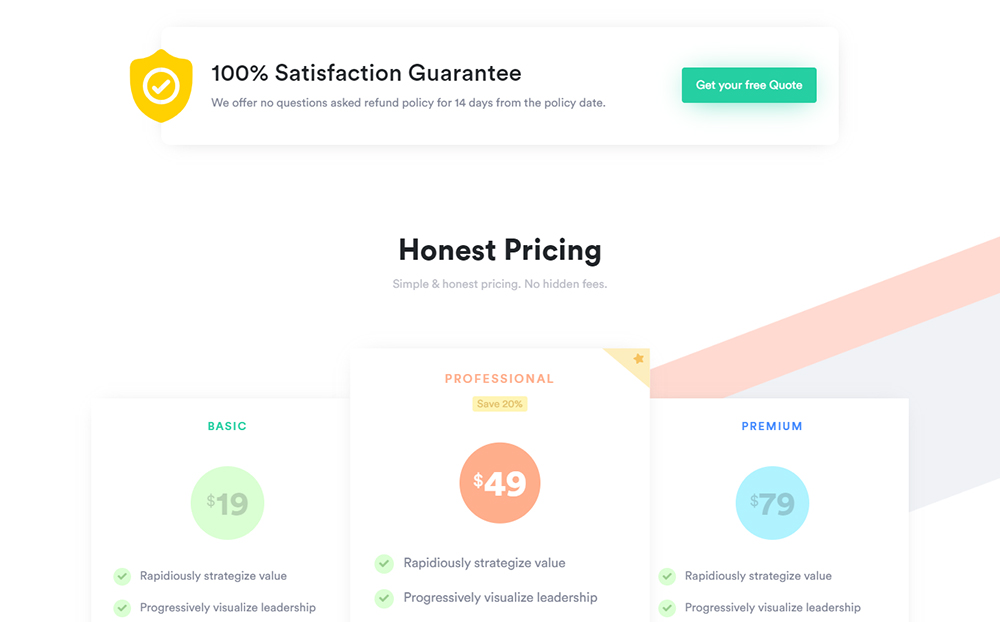1000x622 pixels.
Task: Click Premium checkmark beside Progressively visualize leadership
Action: pyautogui.click(x=667, y=608)
